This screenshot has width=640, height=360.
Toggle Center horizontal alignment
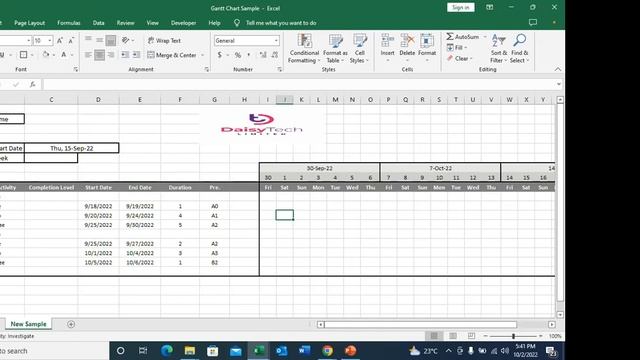(x=100, y=55)
